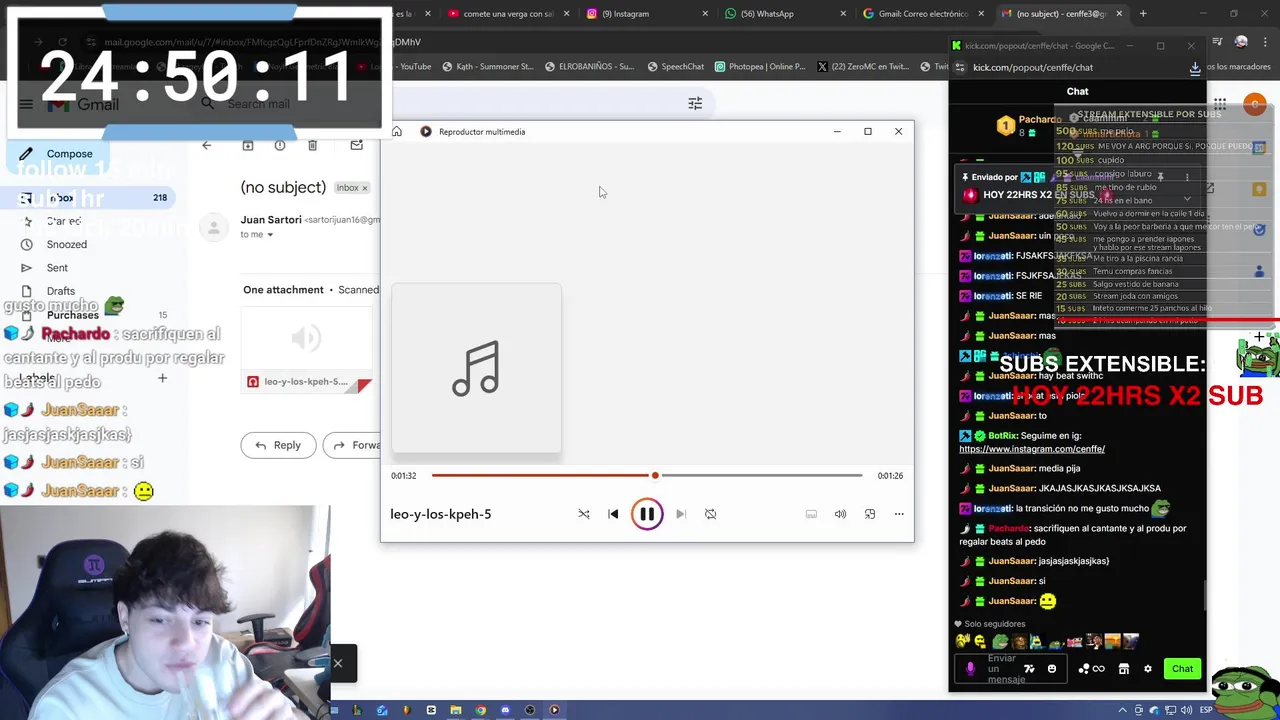Open the Drafts folder in Gmail

coord(61,291)
